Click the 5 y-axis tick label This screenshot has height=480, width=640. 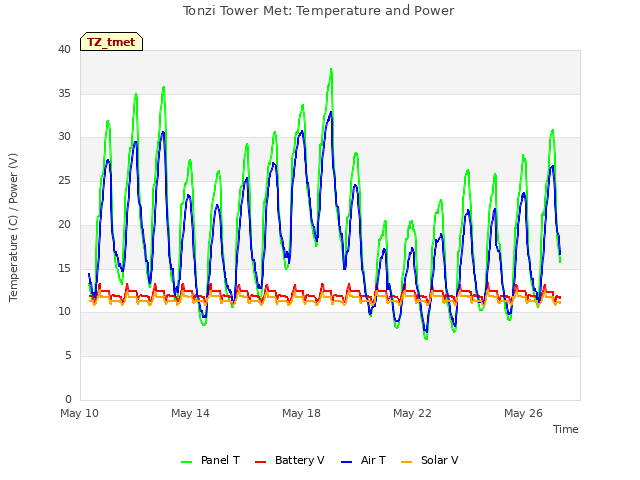coord(68,356)
